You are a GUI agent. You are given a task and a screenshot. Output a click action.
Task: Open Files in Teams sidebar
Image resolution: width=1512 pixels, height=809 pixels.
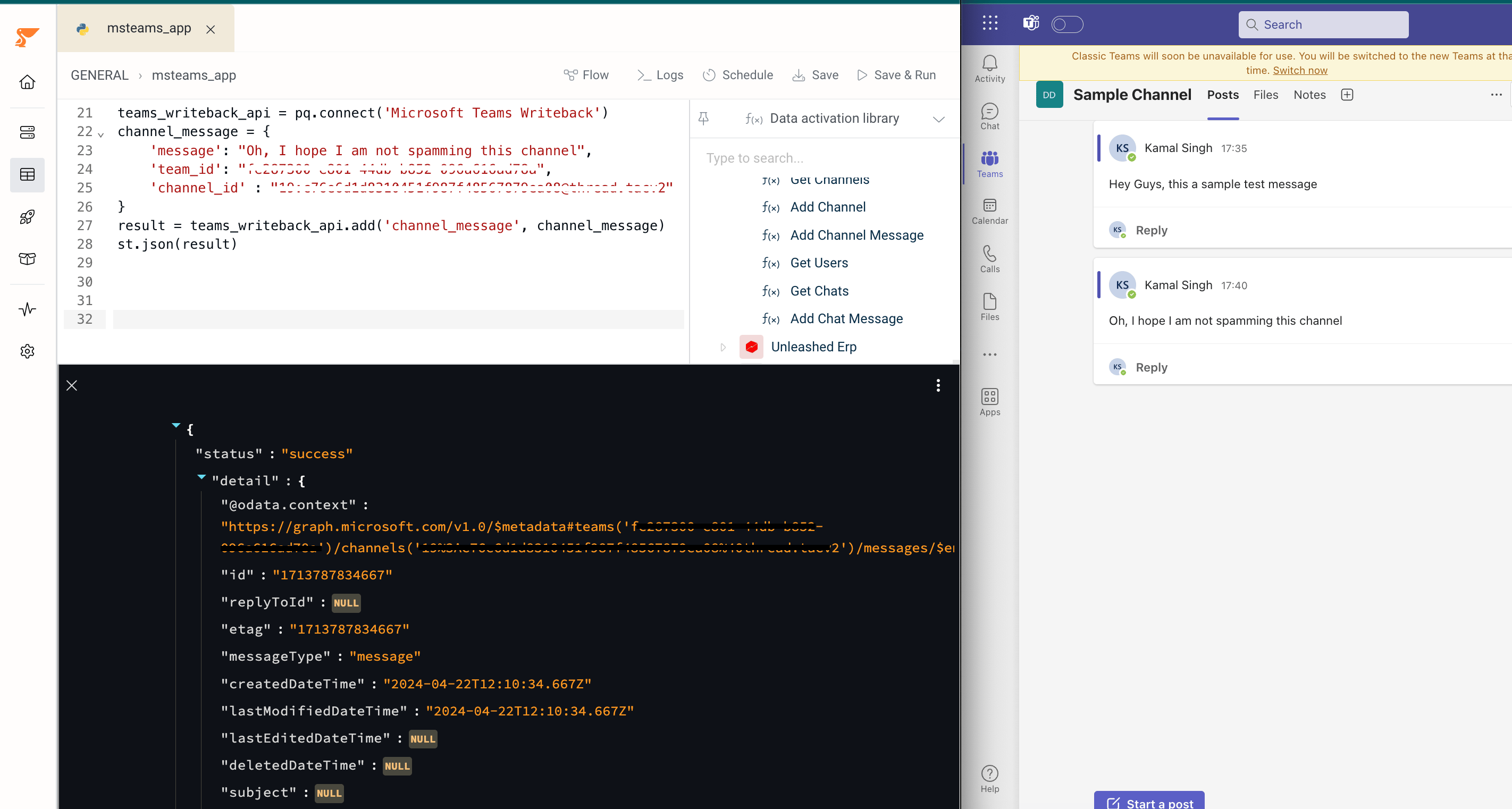989,307
